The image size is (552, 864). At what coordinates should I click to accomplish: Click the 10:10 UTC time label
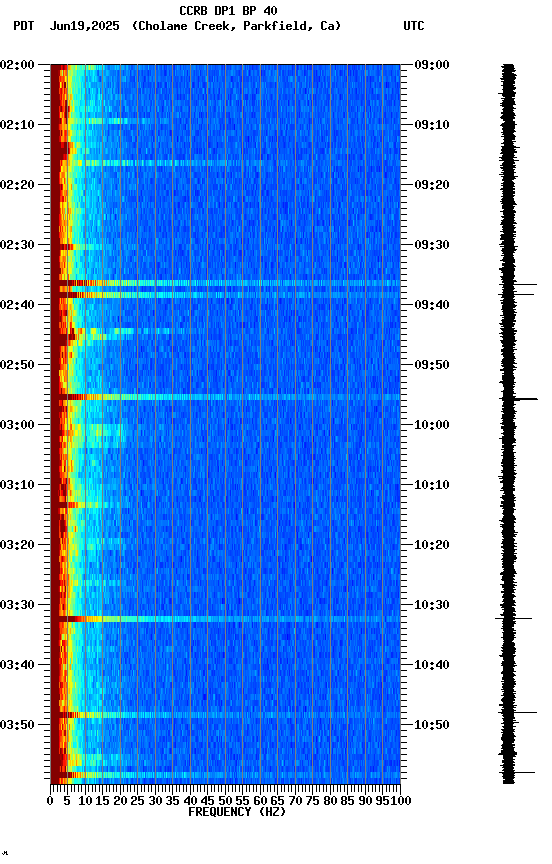pos(432,485)
